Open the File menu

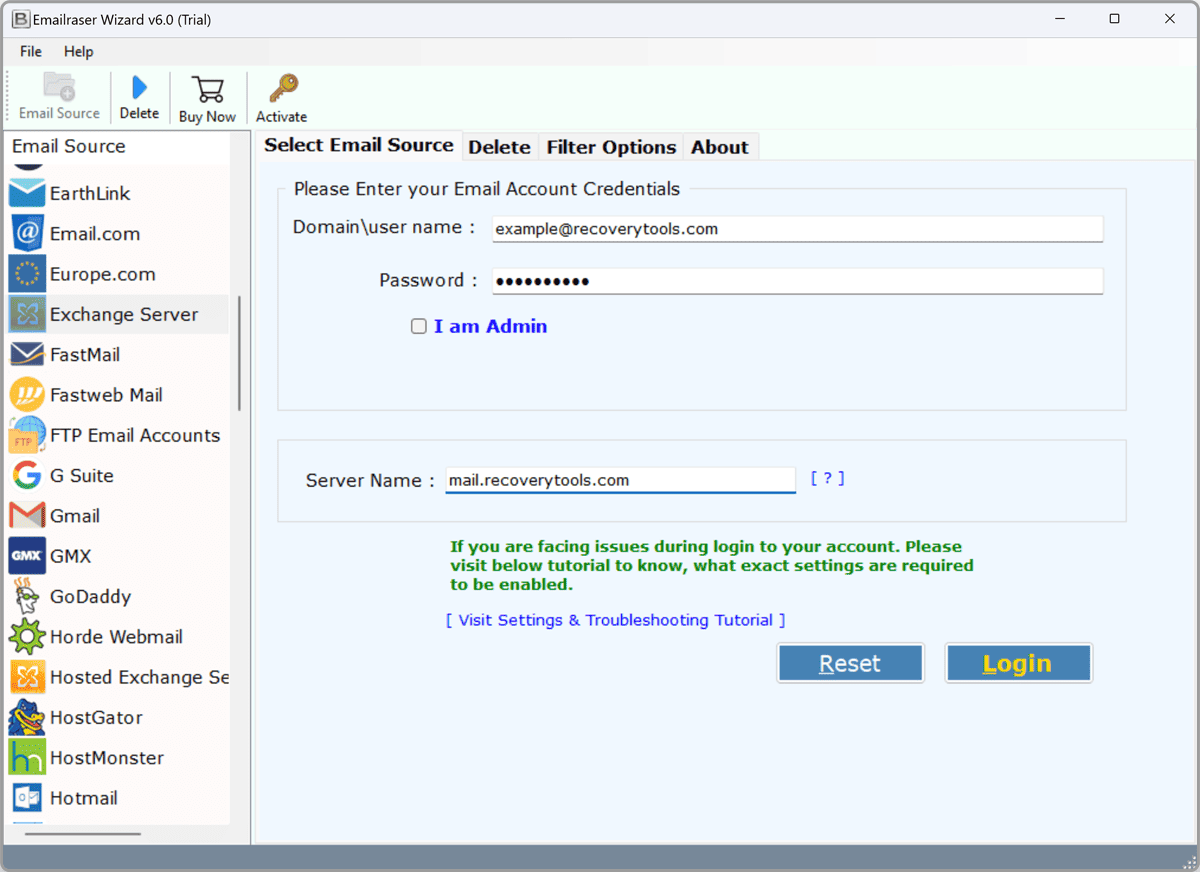pyautogui.click(x=31, y=51)
